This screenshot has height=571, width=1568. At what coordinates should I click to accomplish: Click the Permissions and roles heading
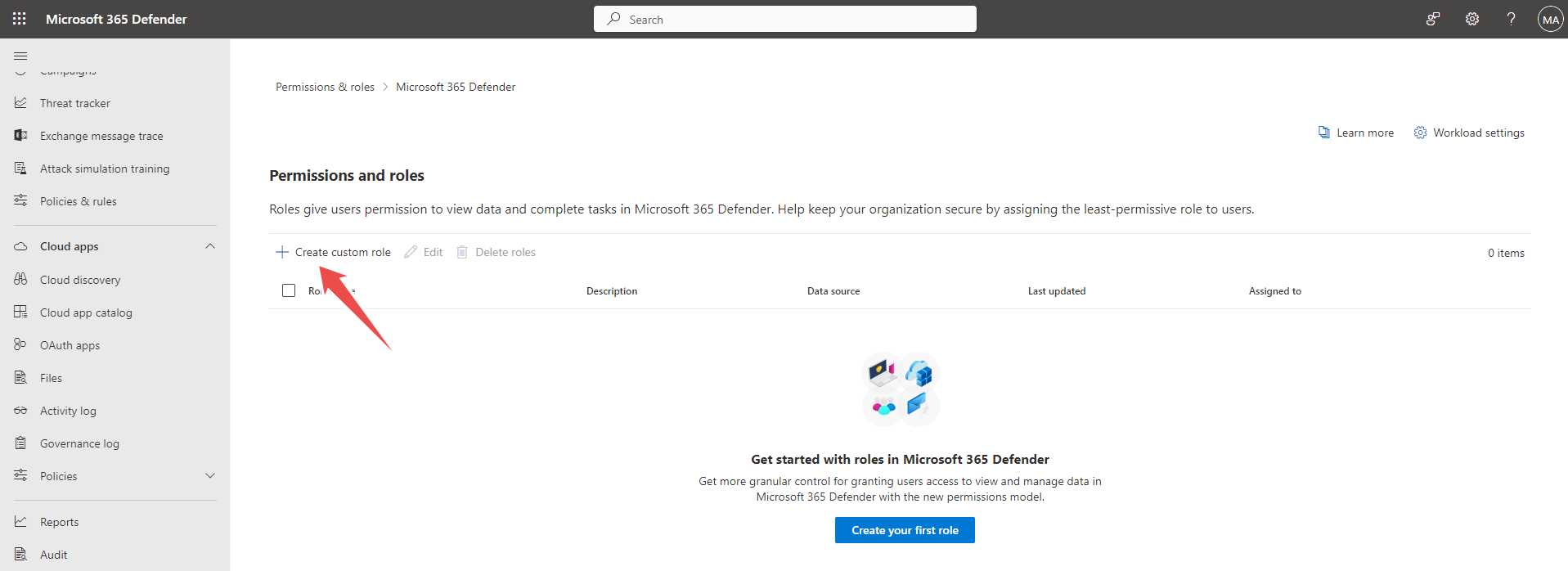click(x=347, y=175)
